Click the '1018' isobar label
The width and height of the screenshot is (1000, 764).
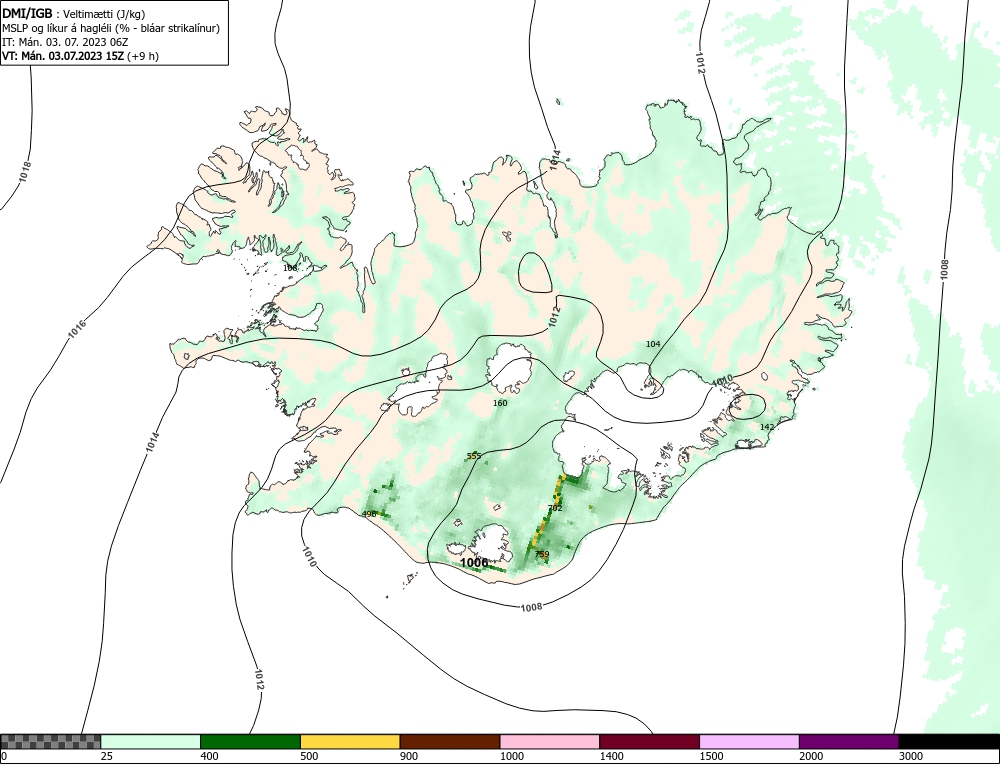(x=25, y=172)
